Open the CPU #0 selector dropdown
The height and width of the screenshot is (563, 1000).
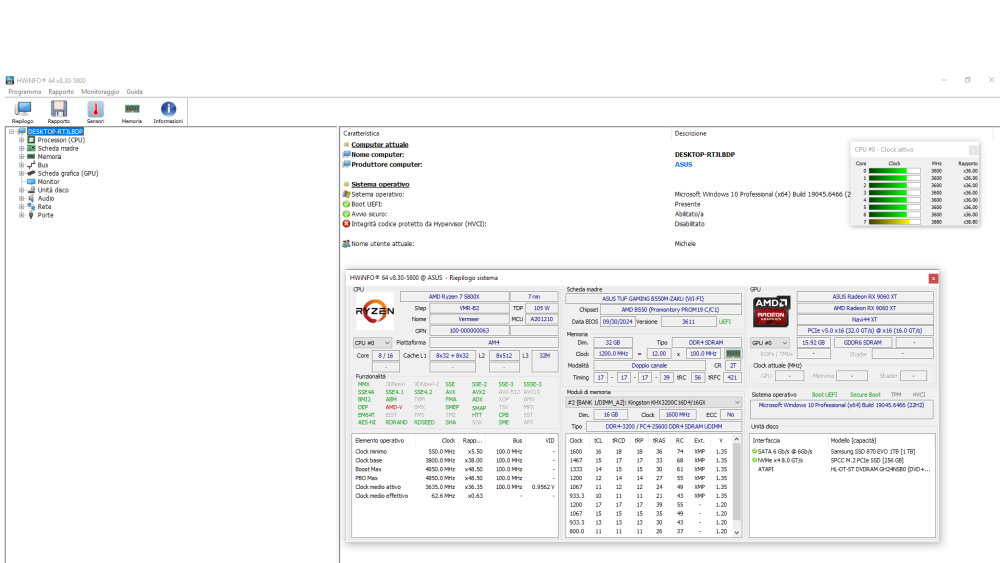372,342
